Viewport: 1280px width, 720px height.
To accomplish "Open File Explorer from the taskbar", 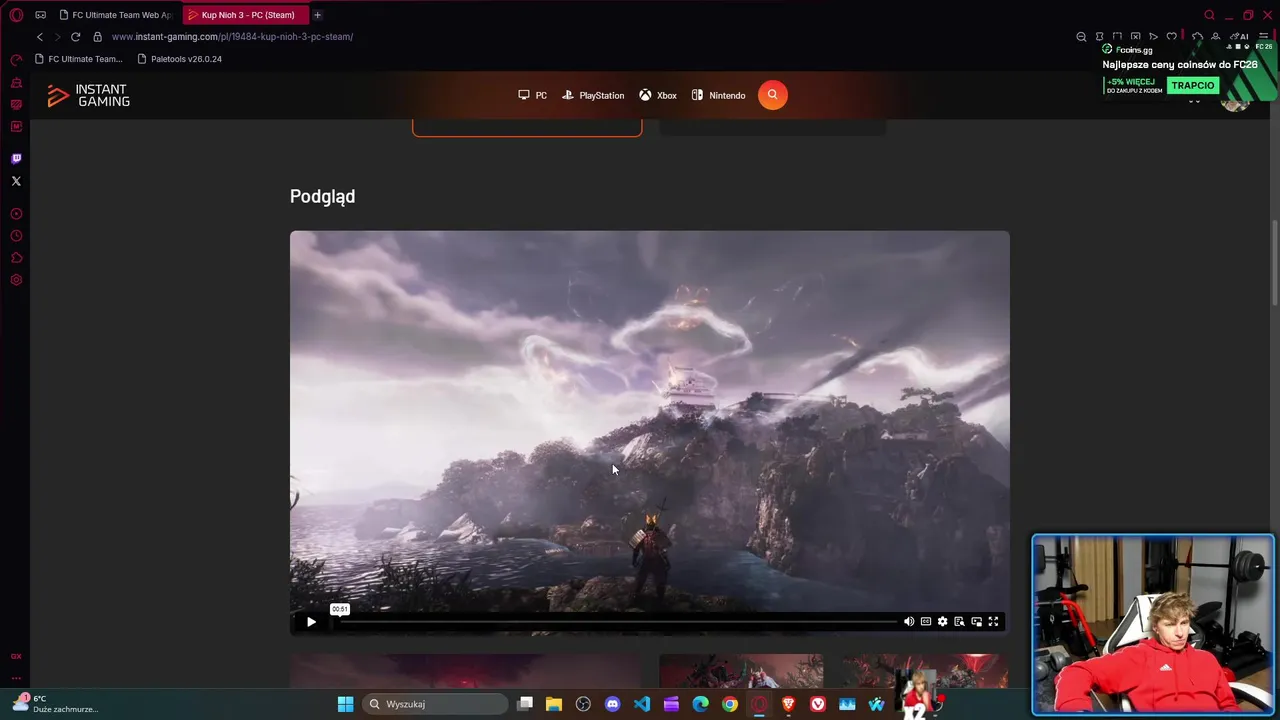I will 554,704.
